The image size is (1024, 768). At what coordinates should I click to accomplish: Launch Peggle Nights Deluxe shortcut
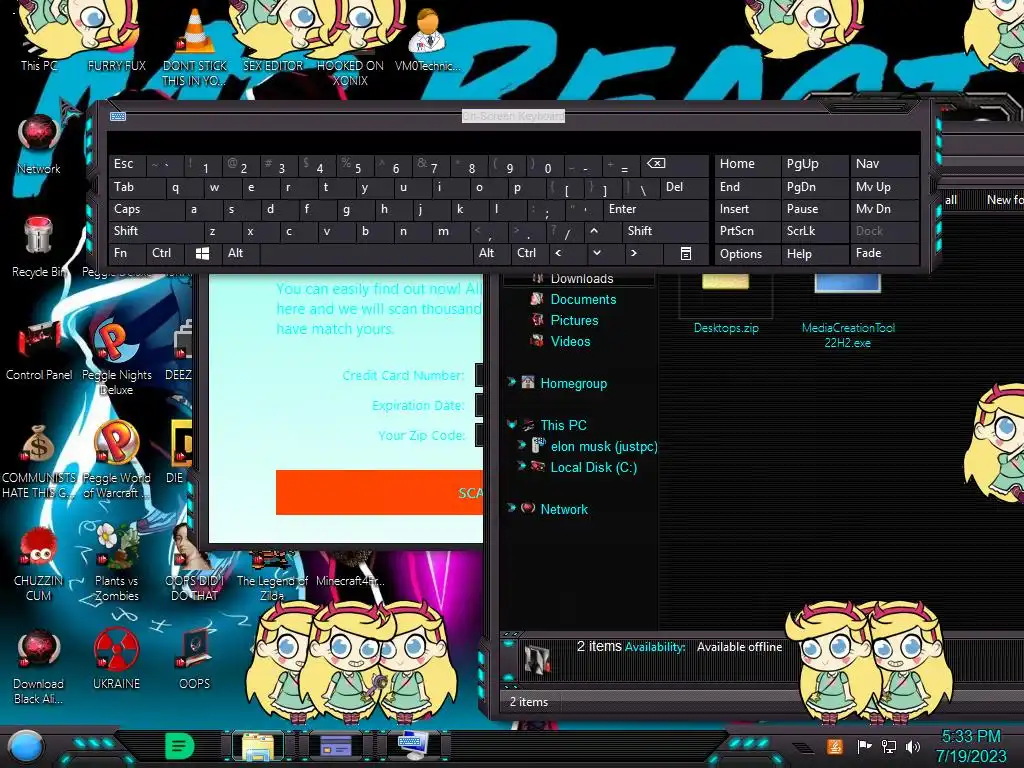(x=116, y=358)
